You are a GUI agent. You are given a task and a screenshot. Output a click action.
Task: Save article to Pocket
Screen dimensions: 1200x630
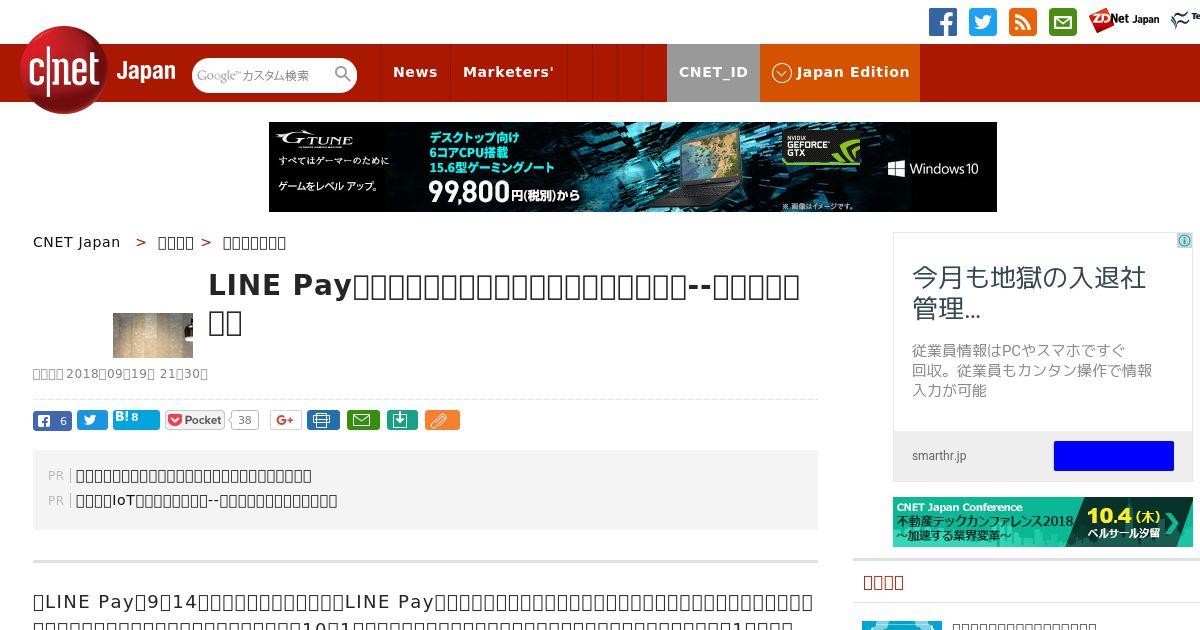click(x=196, y=420)
